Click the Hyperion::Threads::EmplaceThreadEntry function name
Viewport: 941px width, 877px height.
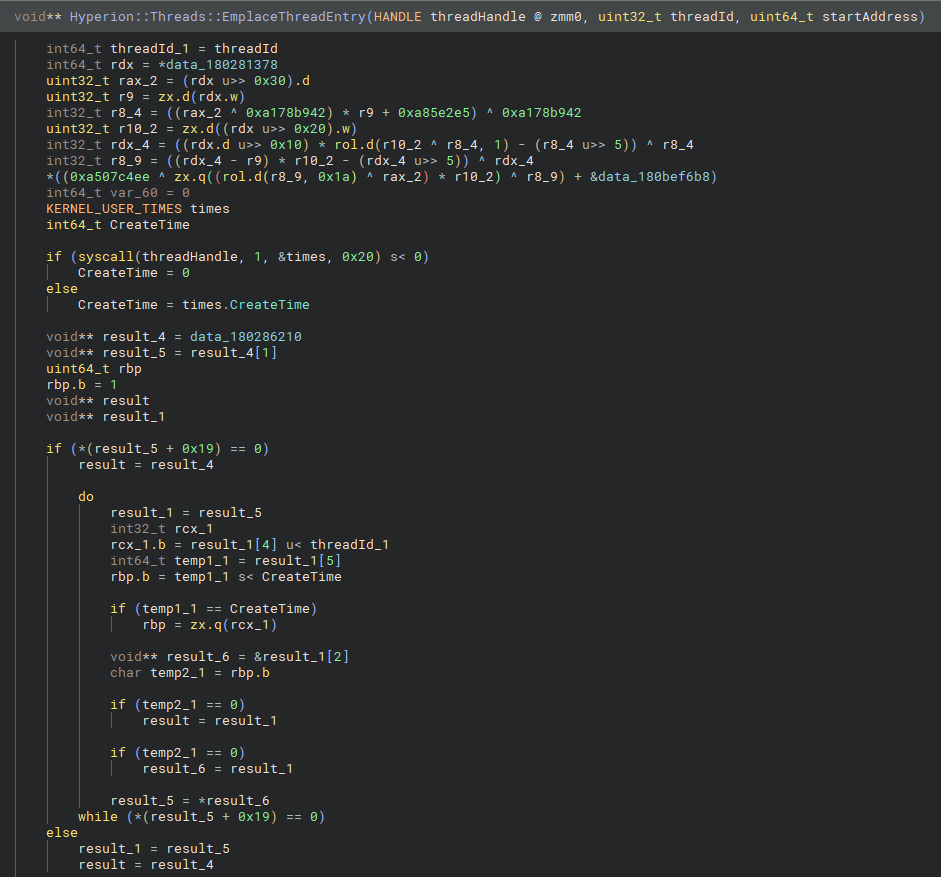click(x=218, y=17)
